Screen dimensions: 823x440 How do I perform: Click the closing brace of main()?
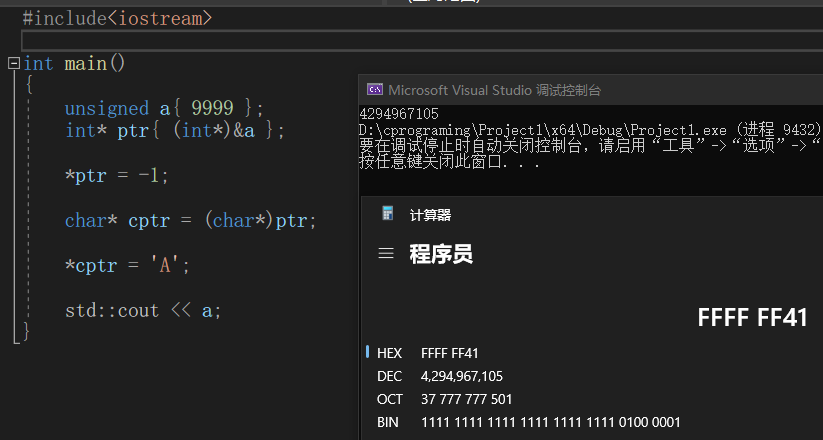click(x=26, y=332)
